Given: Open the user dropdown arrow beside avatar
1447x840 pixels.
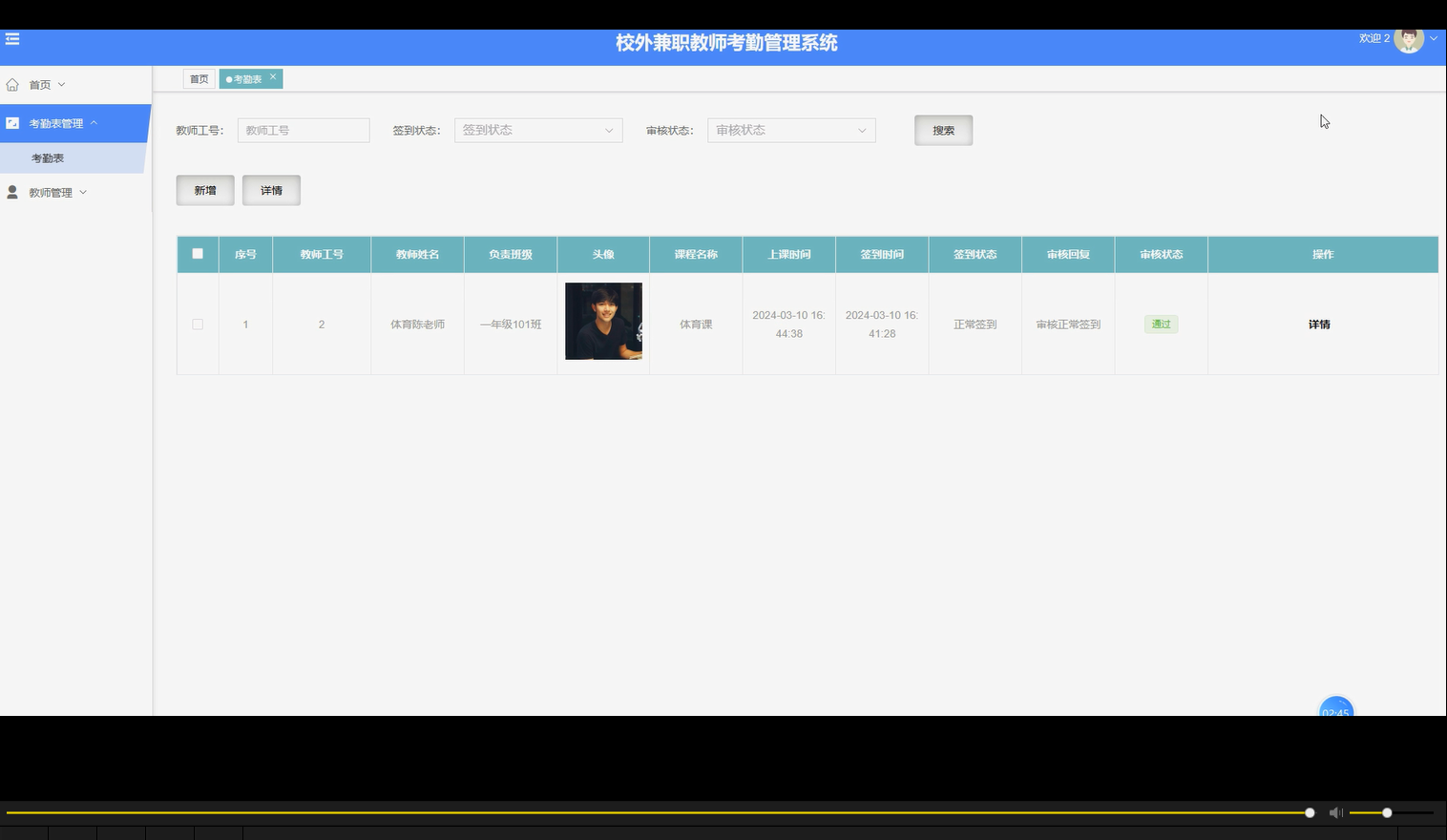Looking at the screenshot, I should (x=1434, y=39).
